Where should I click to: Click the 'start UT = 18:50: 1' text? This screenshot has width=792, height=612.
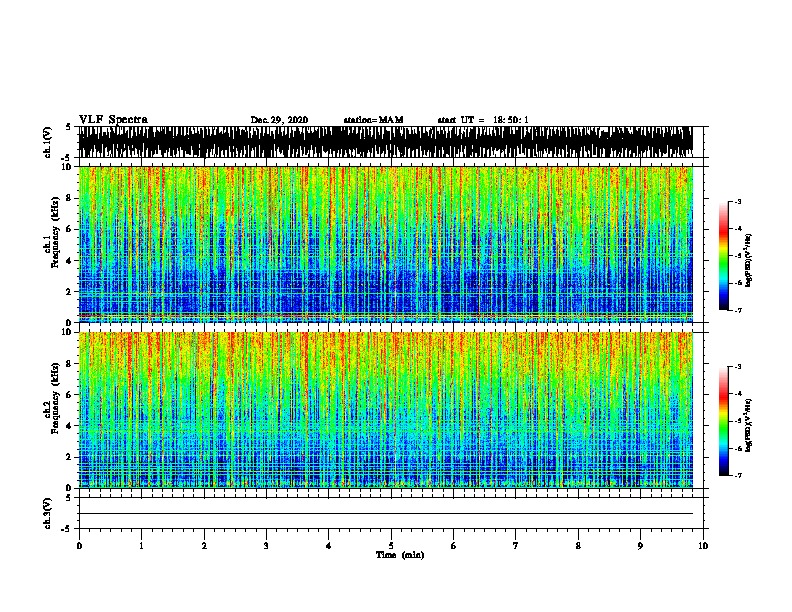483,120
